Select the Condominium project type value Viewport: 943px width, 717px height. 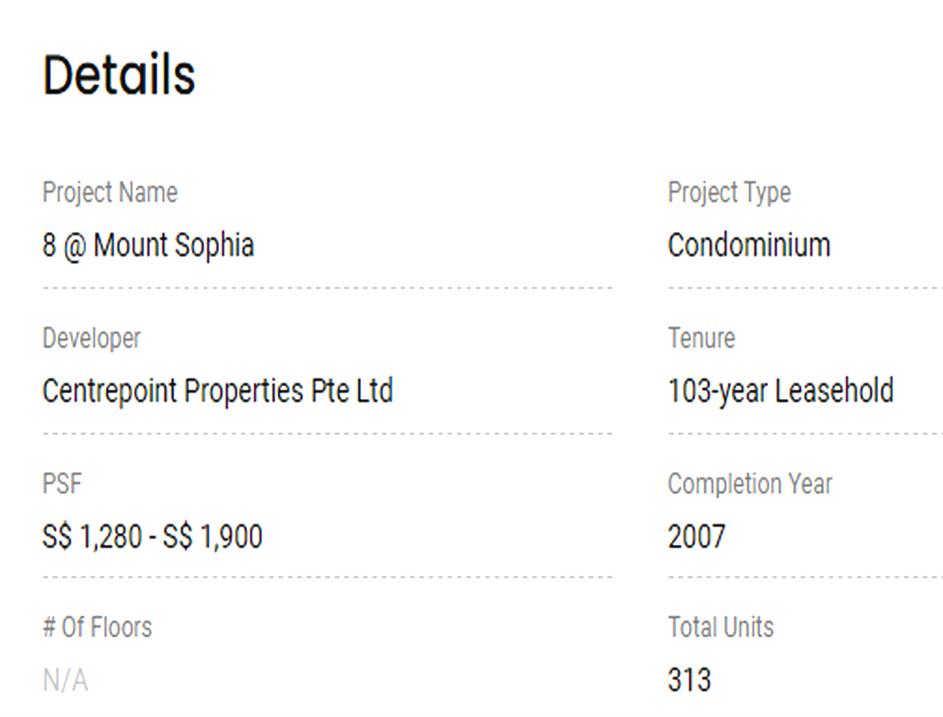pos(749,245)
